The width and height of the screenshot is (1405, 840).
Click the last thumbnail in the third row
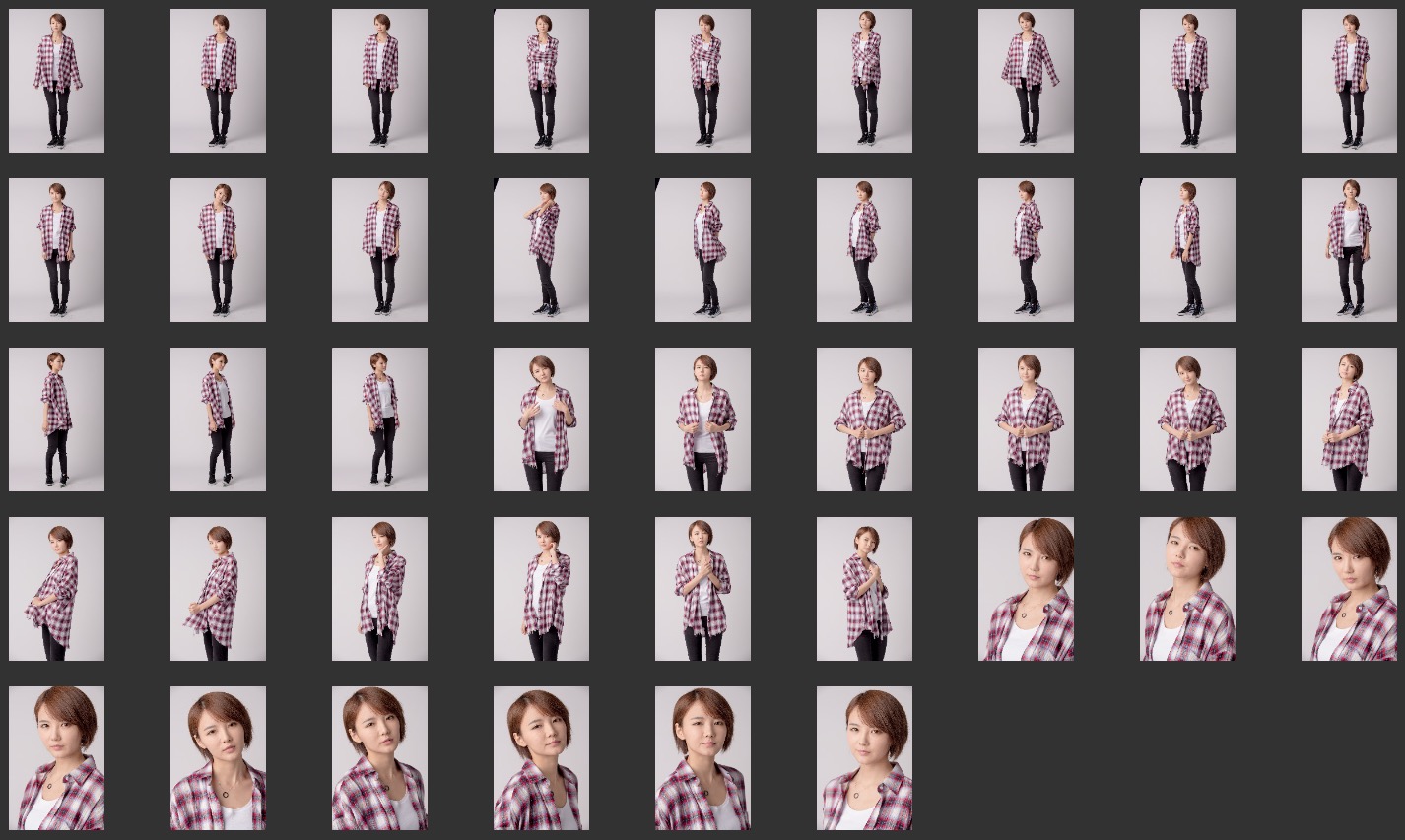[x=1349, y=420]
